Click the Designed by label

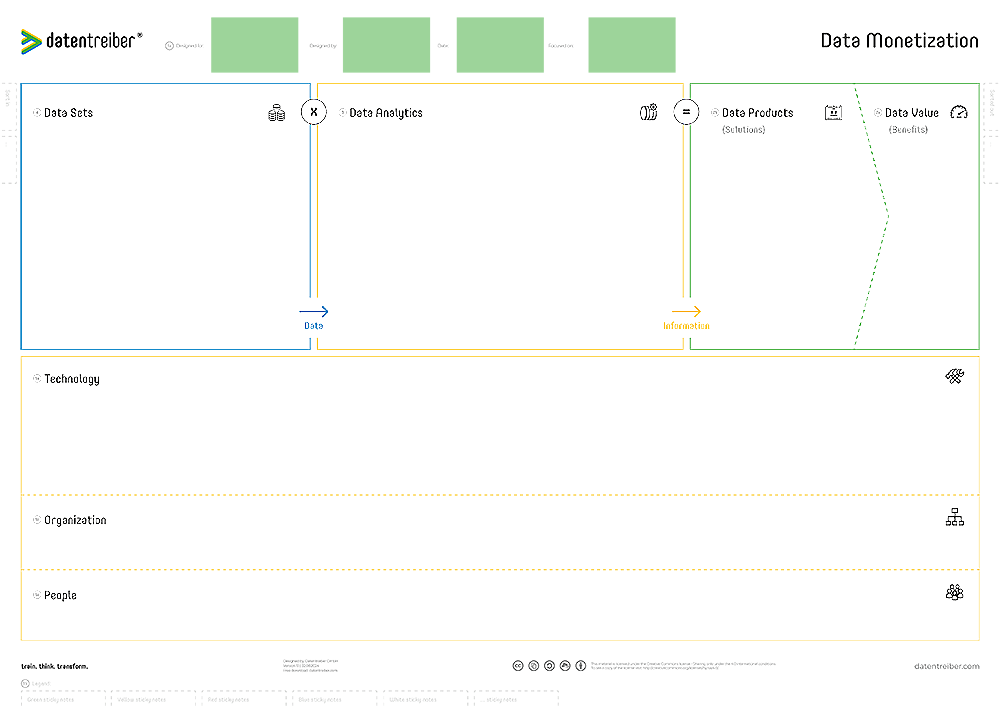click(323, 46)
